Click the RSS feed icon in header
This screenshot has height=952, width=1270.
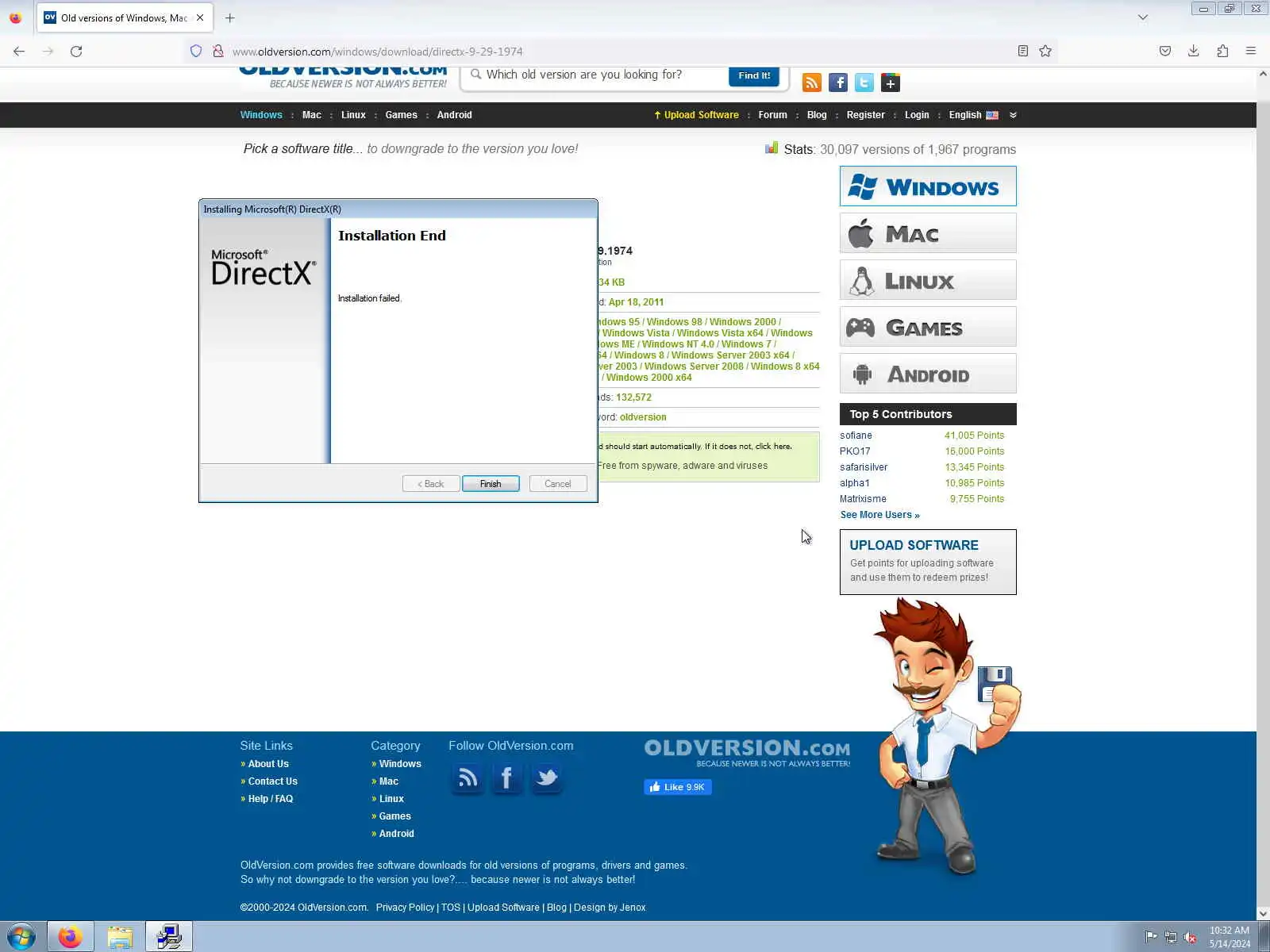811,83
